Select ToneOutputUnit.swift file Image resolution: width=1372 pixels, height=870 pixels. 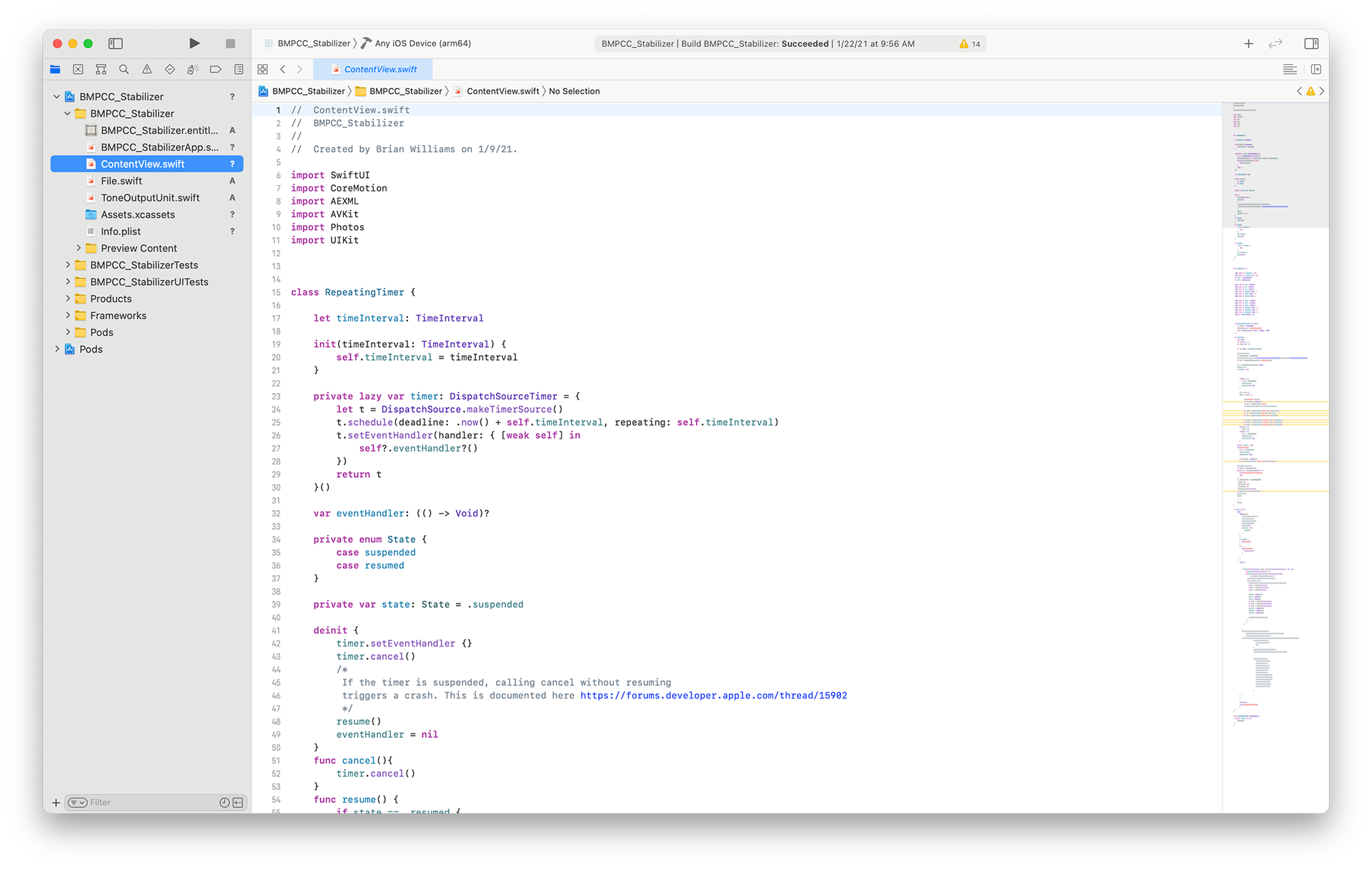coord(147,198)
